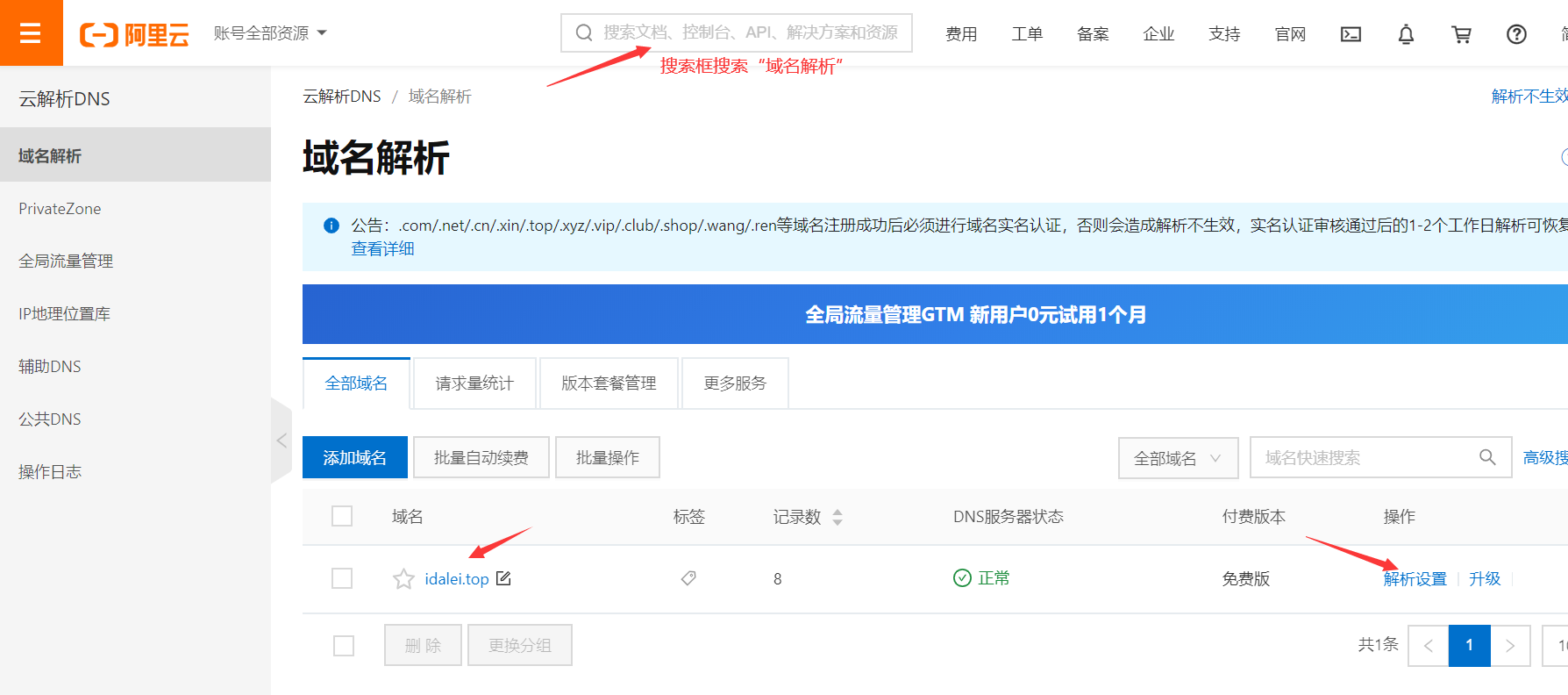The image size is (1568, 695).
Task: Open the notifications bell
Action: pyautogui.click(x=1406, y=34)
